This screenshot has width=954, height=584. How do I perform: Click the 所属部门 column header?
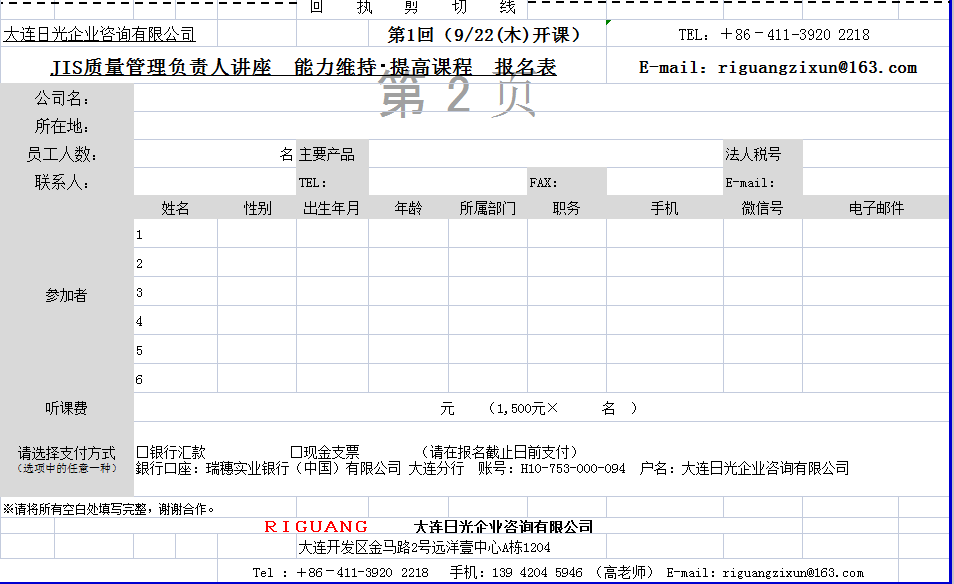pos(487,208)
